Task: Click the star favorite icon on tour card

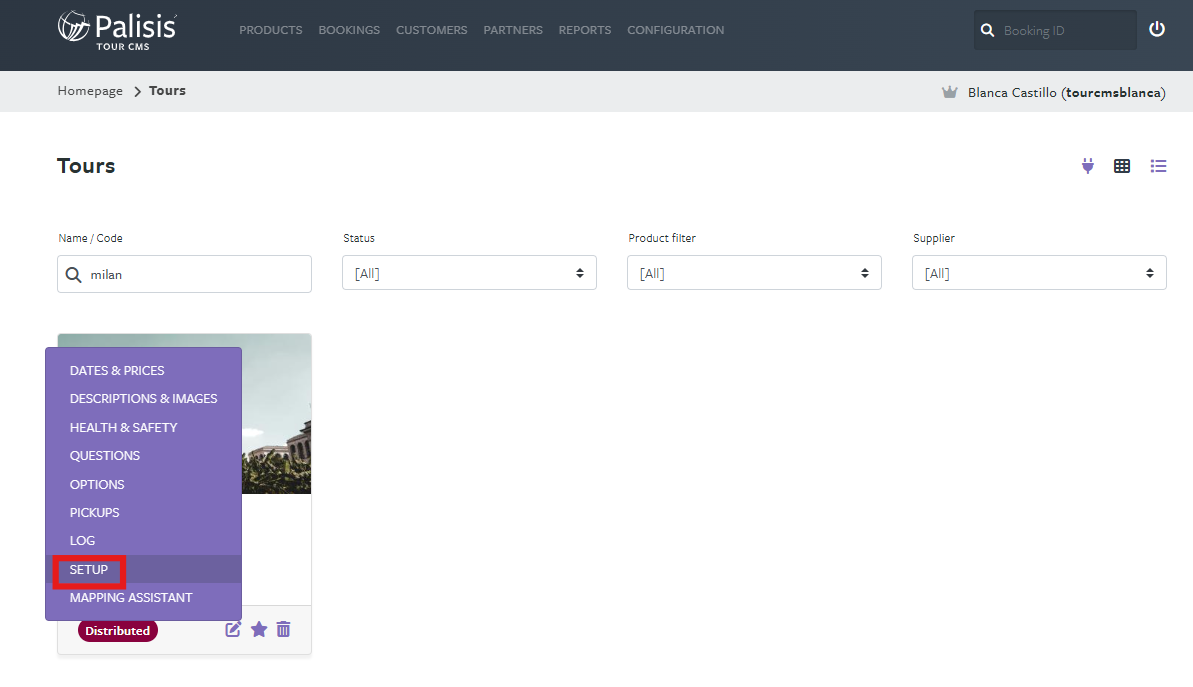Action: click(259, 629)
